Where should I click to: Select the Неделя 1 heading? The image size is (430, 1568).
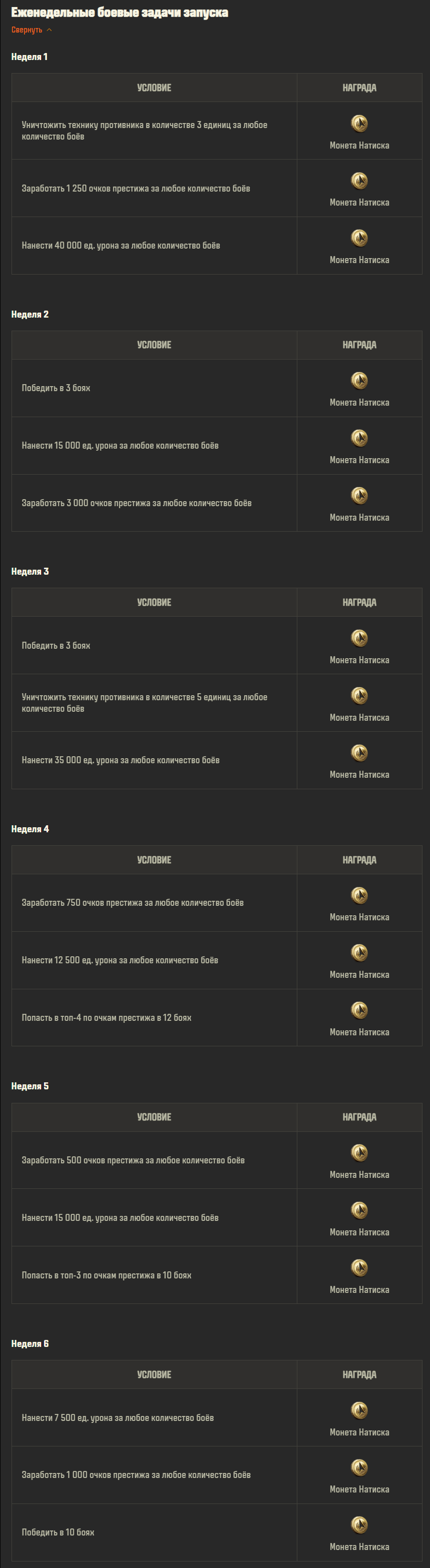tap(29, 57)
